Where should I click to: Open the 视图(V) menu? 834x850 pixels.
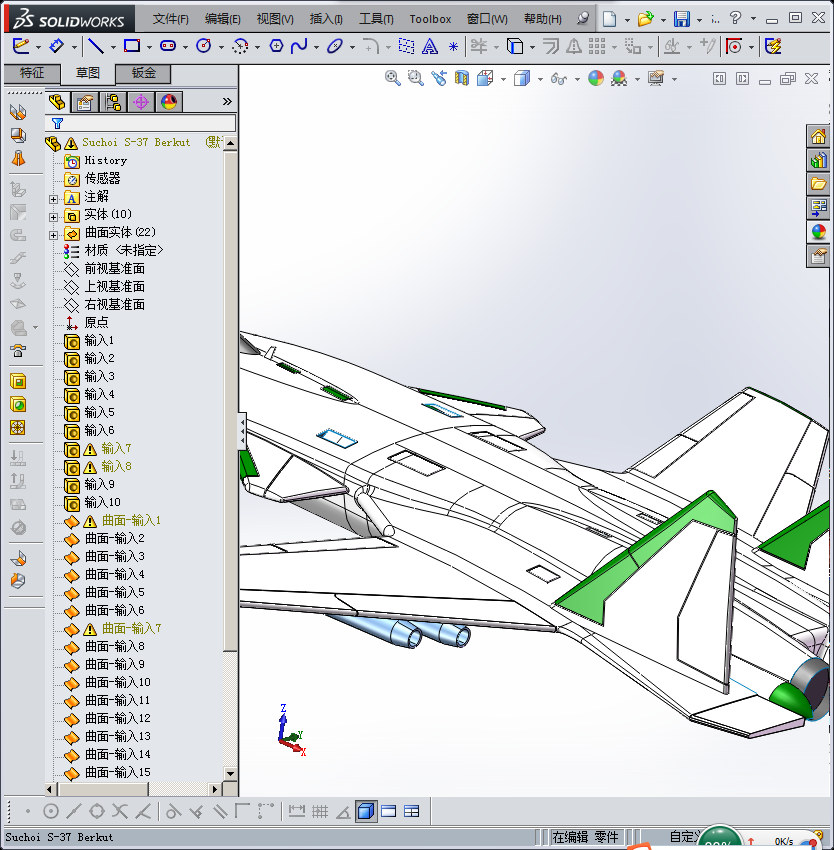coord(275,19)
